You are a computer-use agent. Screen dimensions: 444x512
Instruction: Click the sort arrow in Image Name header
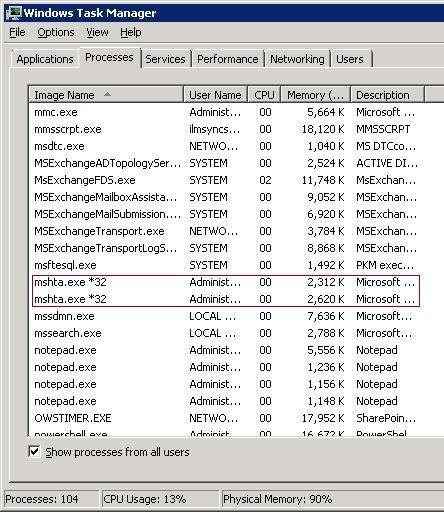pos(107,94)
